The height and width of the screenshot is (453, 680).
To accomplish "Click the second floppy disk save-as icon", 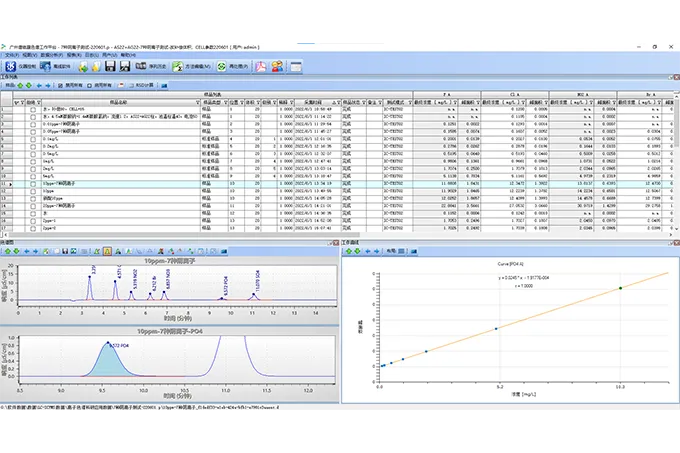I will (125, 66).
